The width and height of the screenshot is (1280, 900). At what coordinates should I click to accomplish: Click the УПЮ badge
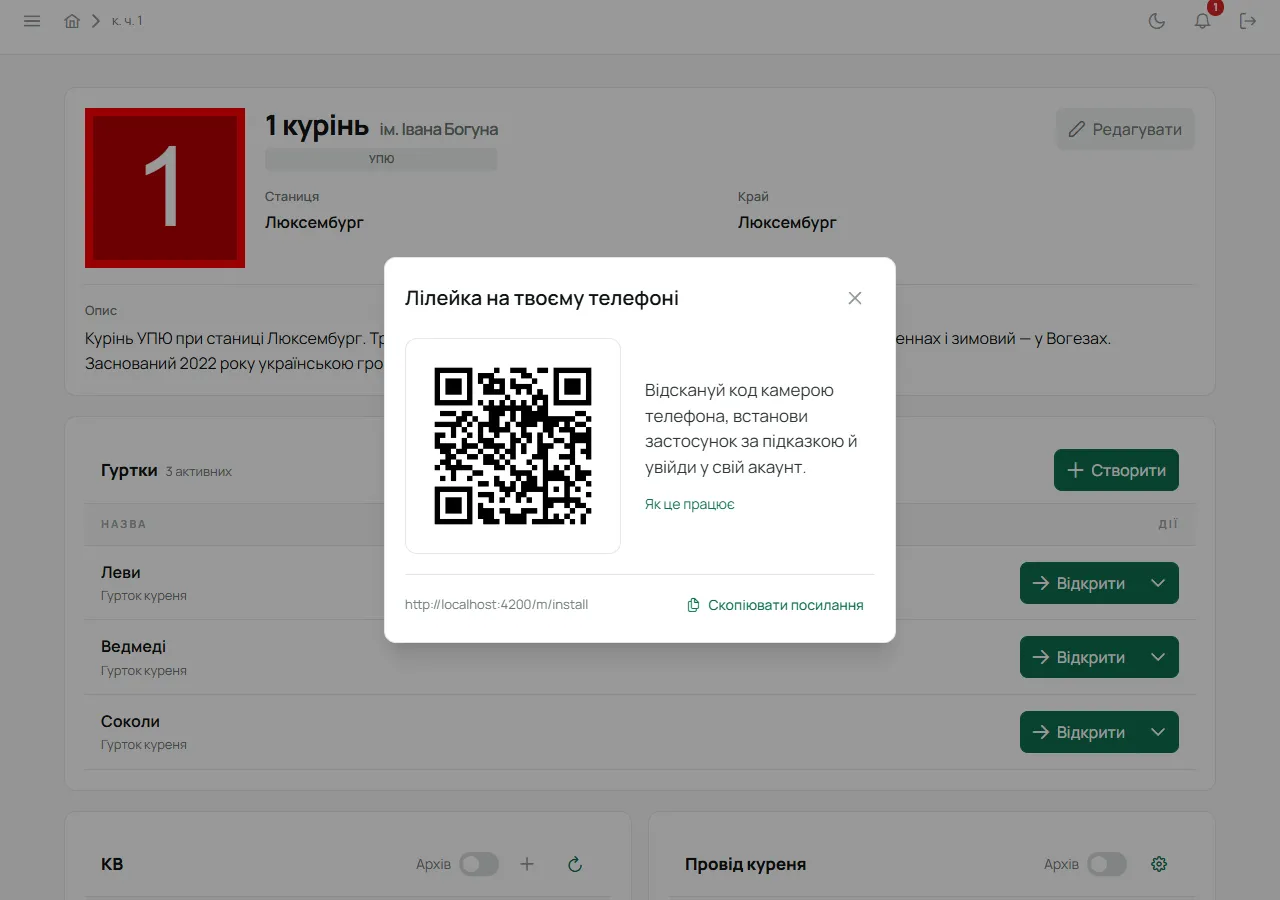(x=381, y=159)
